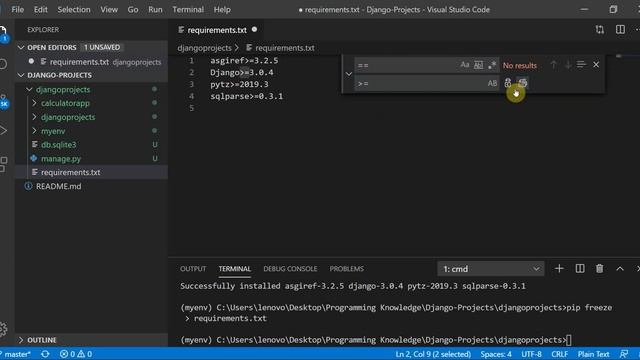
Task: Collapse the DJANGO-PROJECTS section
Action: [x=21, y=76]
